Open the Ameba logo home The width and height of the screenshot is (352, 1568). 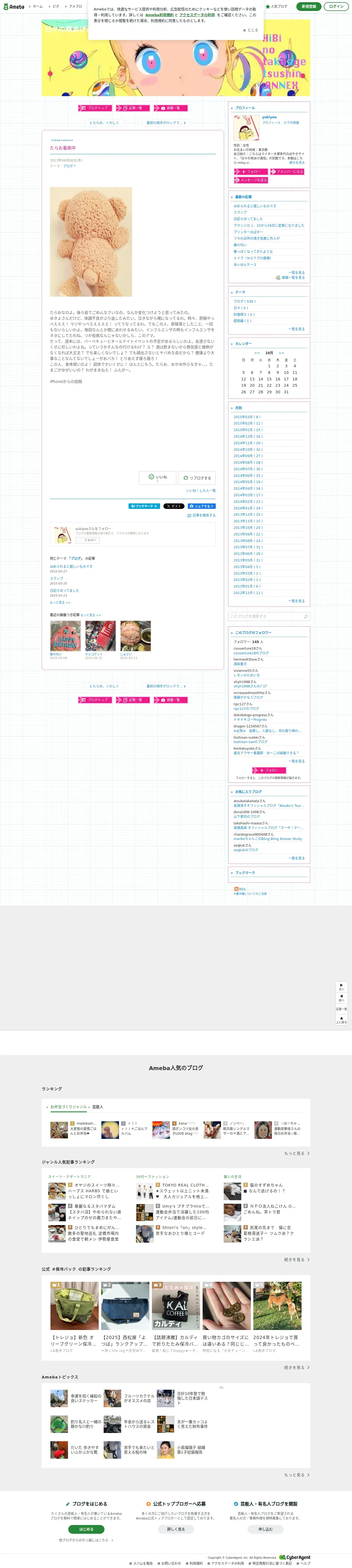click(13, 6)
